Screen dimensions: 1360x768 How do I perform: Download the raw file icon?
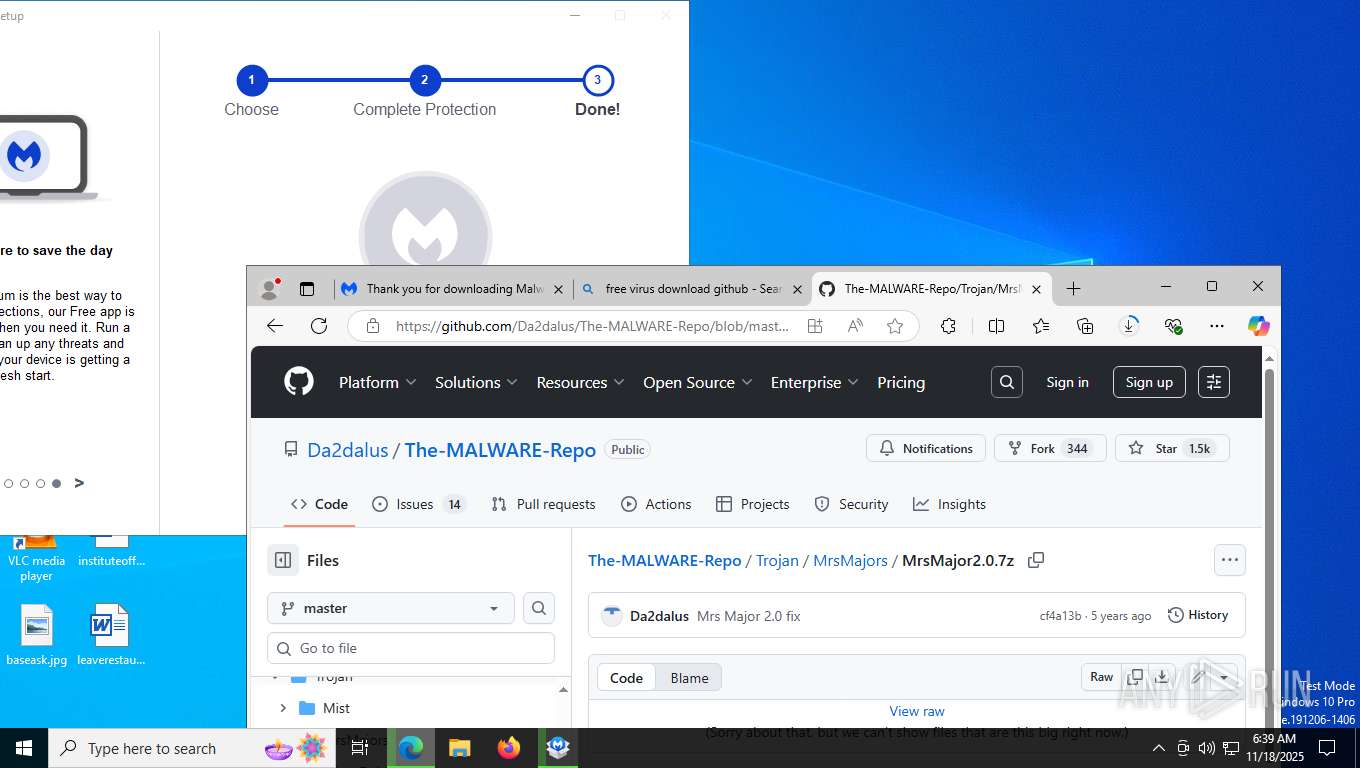1162,677
